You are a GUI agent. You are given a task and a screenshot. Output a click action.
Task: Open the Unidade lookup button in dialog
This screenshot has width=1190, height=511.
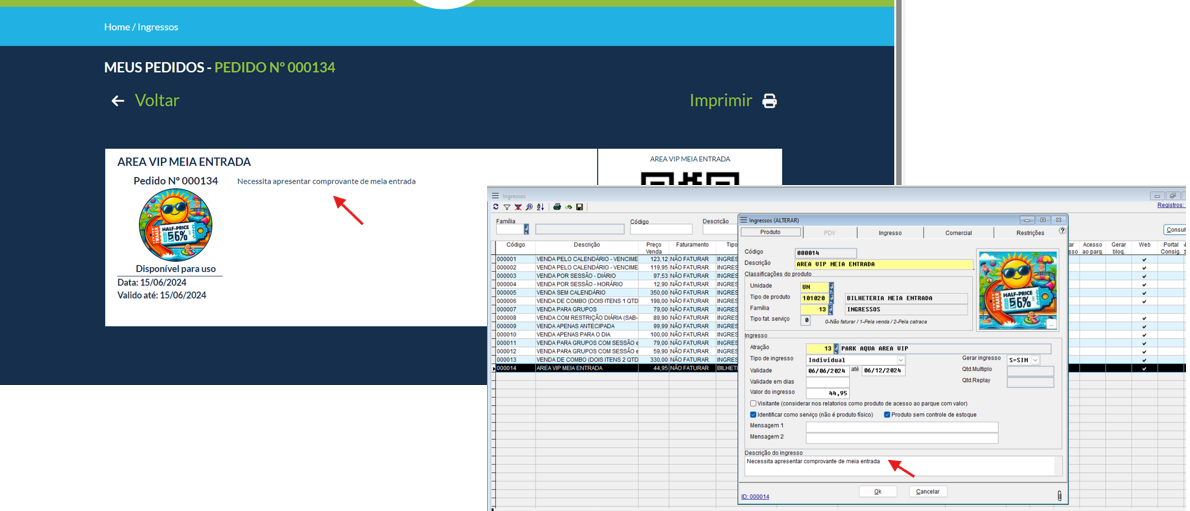(832, 286)
